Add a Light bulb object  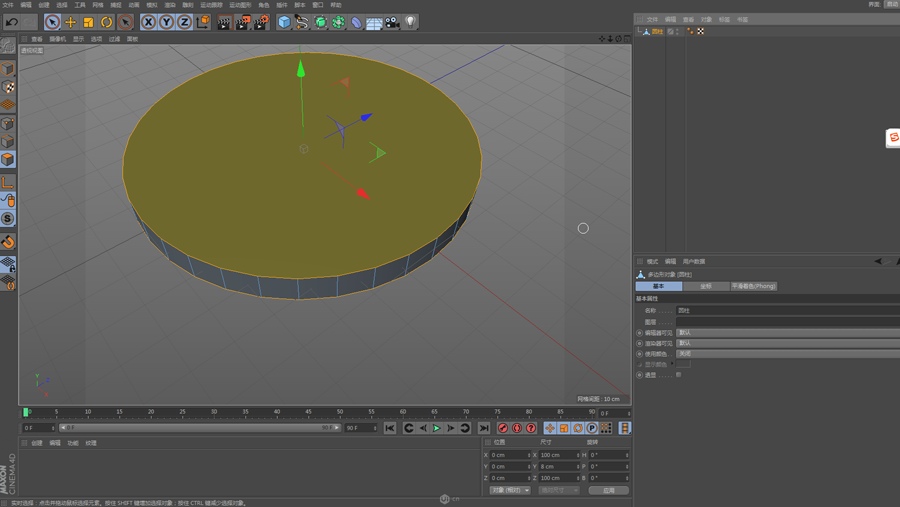coord(410,22)
